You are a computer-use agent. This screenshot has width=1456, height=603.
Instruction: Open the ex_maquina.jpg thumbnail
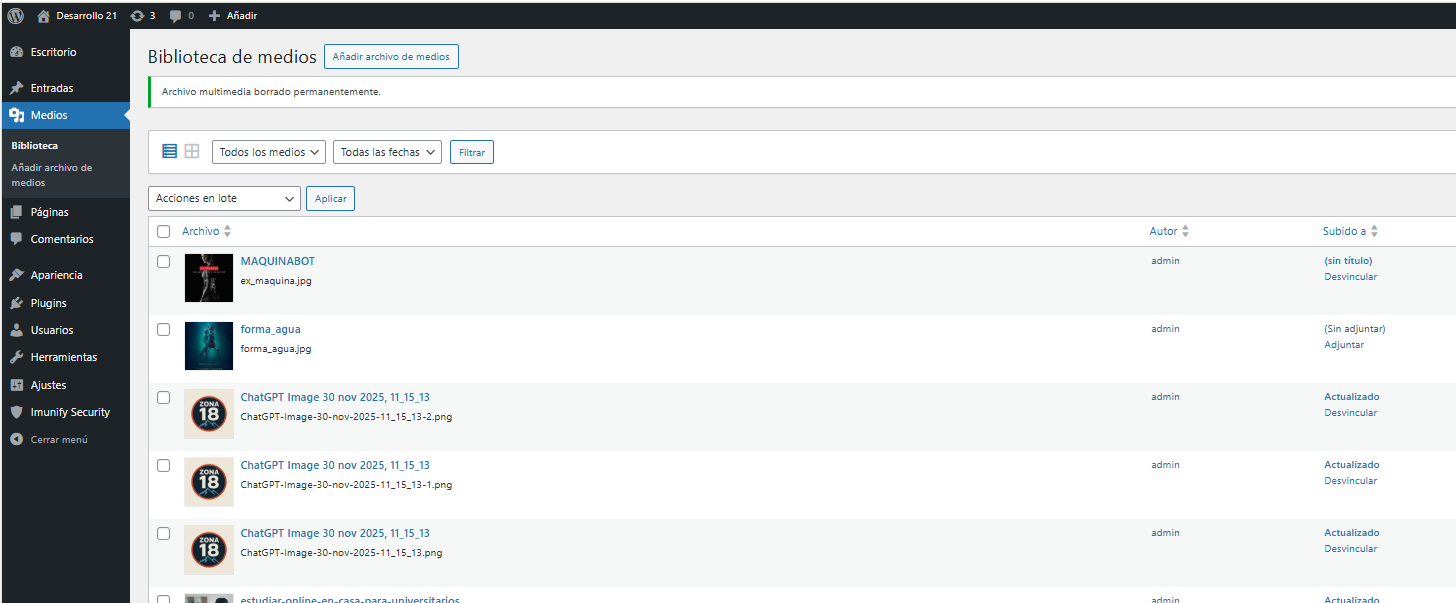[x=208, y=278]
